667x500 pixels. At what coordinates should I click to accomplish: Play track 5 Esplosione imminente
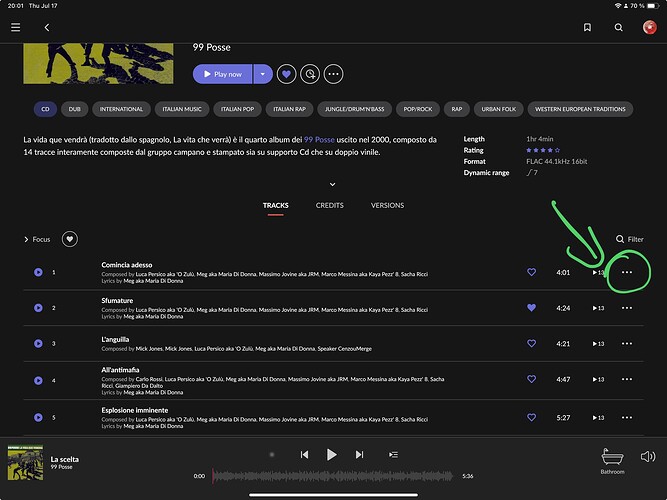click(x=38, y=417)
